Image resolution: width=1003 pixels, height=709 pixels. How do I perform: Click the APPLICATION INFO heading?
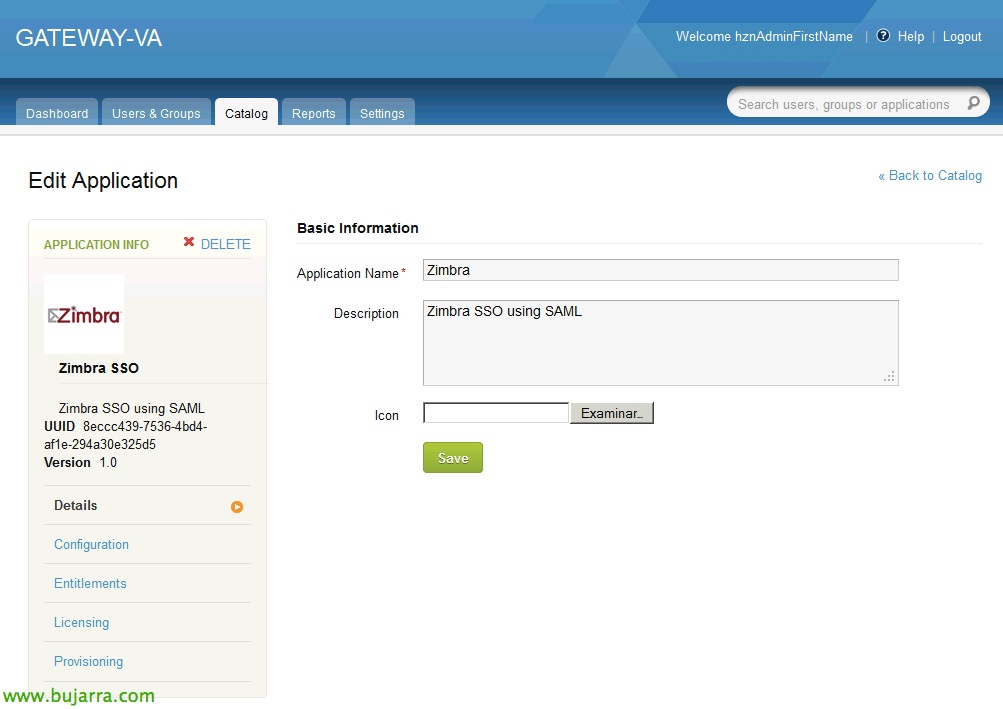point(96,244)
